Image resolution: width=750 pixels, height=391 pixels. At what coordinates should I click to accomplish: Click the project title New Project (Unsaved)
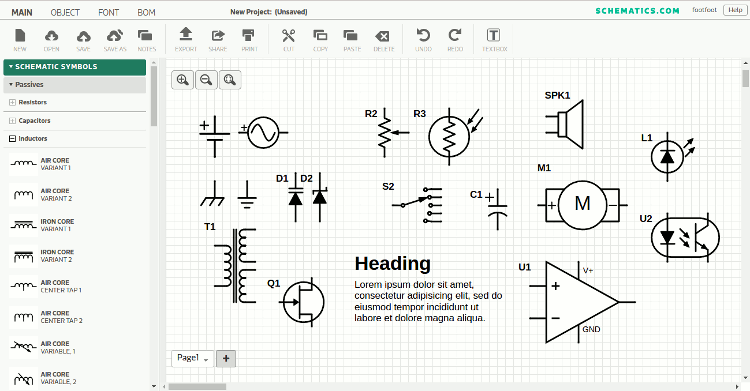coord(268,12)
